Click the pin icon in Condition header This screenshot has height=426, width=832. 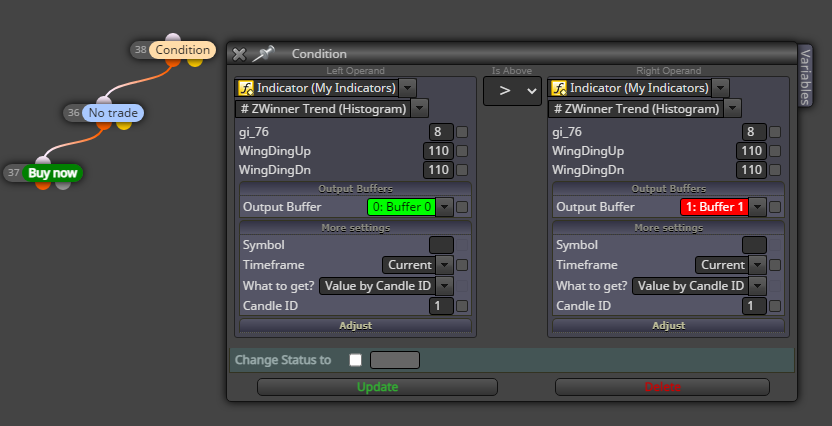coord(263,54)
